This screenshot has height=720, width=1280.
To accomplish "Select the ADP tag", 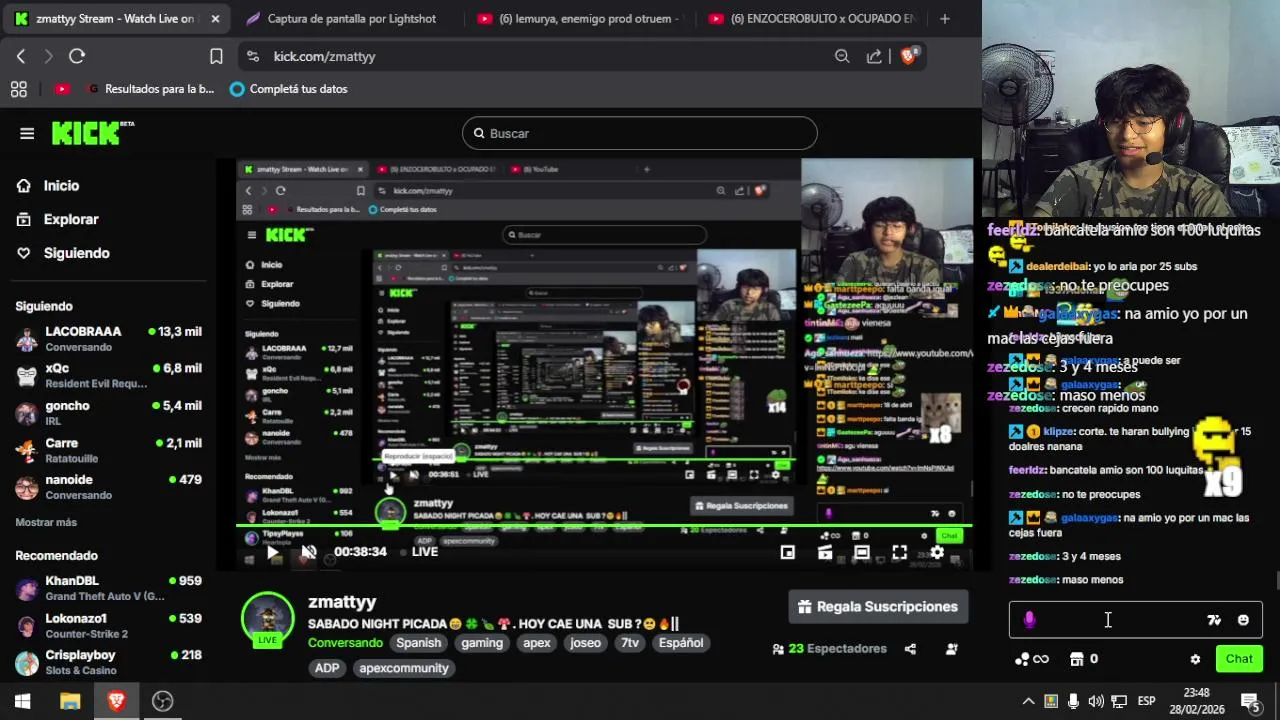I will coord(327,668).
